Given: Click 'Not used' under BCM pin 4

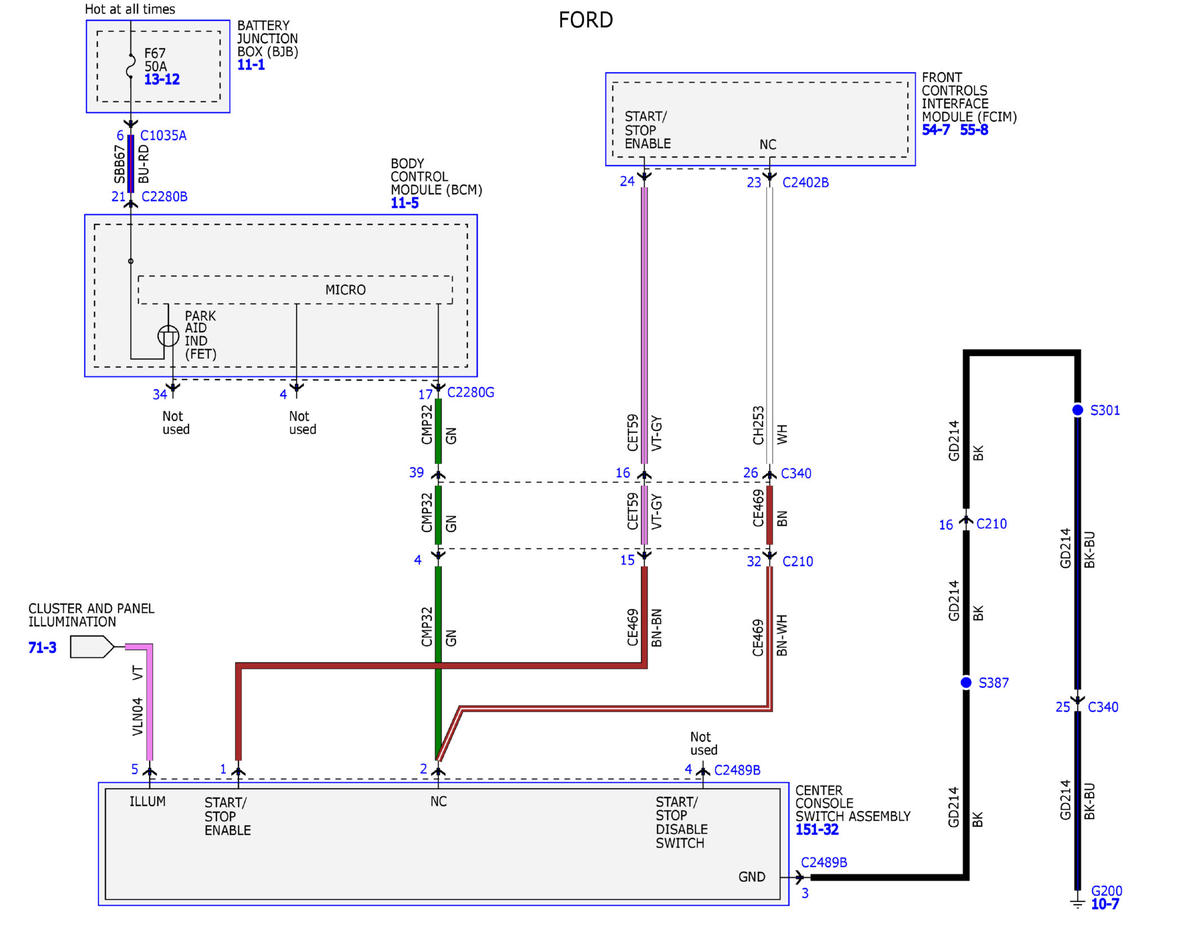Looking at the screenshot, I should tap(302, 423).
